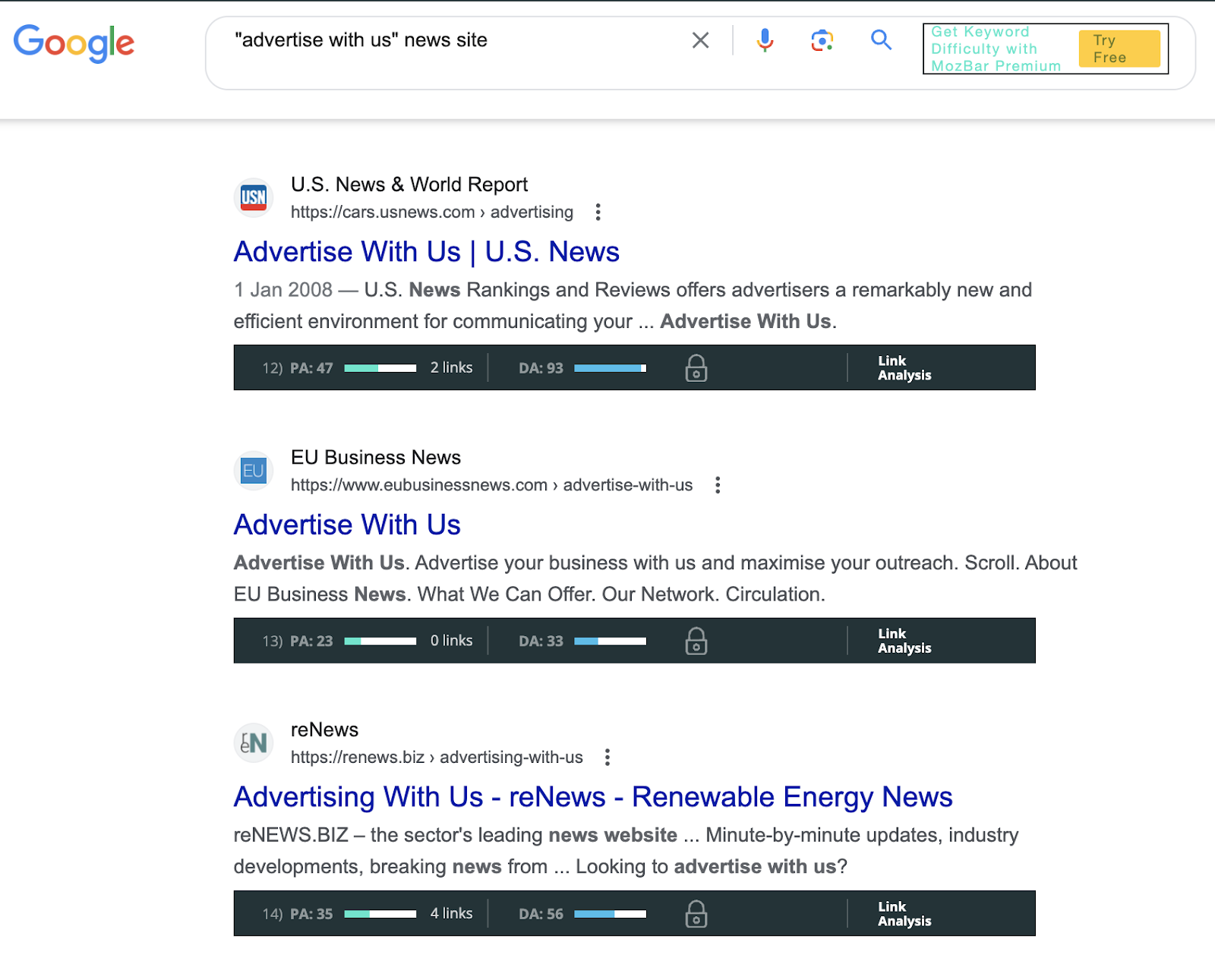
Task: Click the MozBar lock icon in result 12
Action: pyautogui.click(x=696, y=368)
